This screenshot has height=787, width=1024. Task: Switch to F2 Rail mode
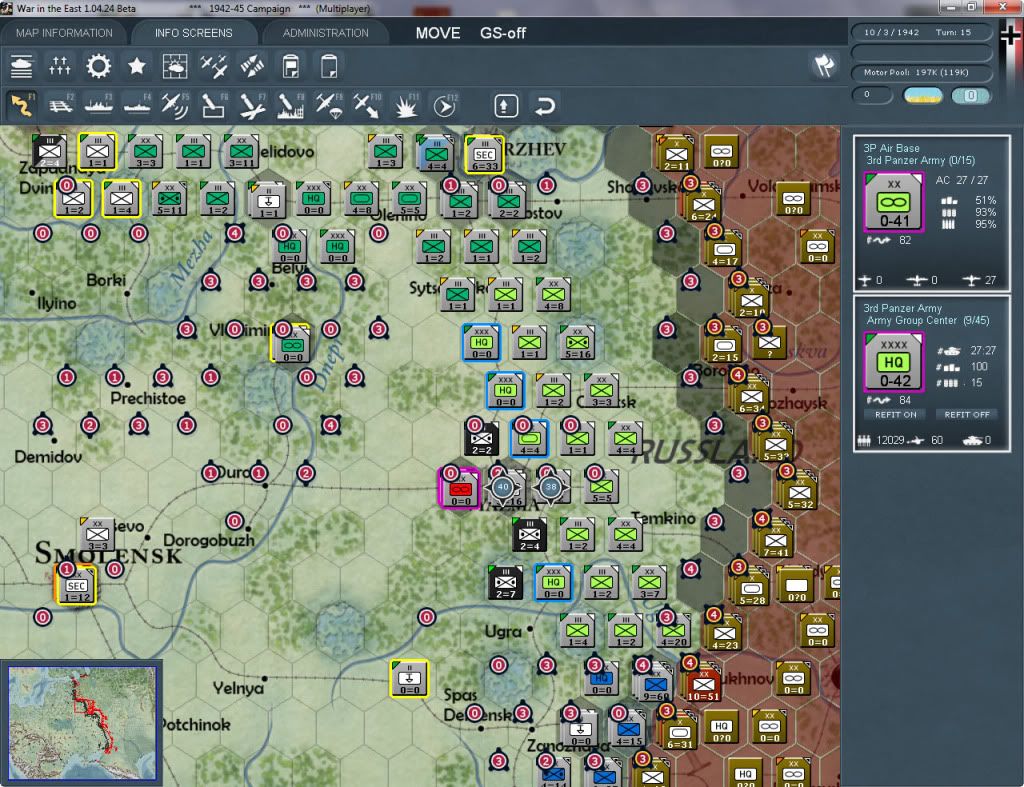[61, 106]
